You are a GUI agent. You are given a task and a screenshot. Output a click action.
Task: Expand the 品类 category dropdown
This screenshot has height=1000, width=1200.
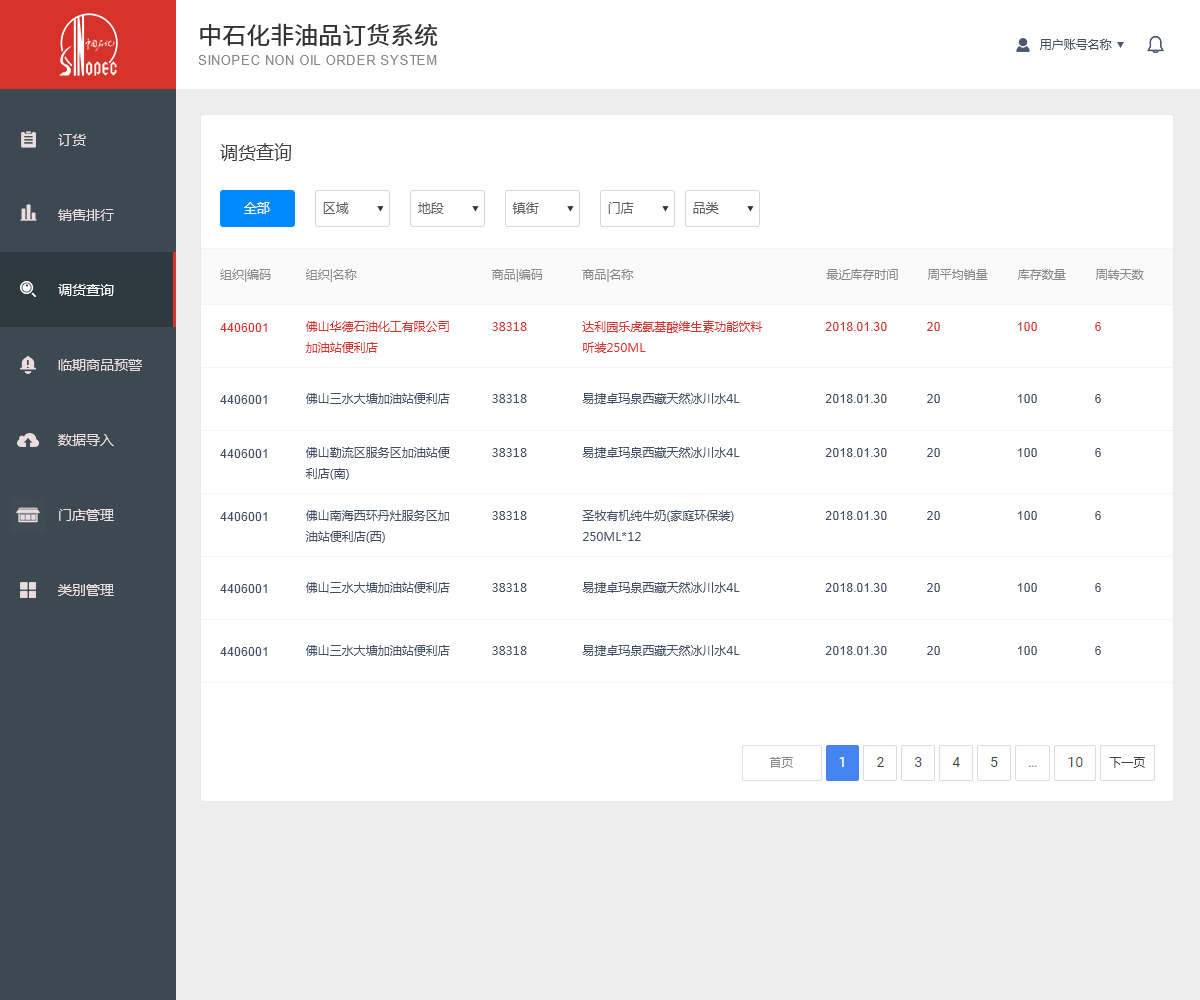(x=722, y=208)
